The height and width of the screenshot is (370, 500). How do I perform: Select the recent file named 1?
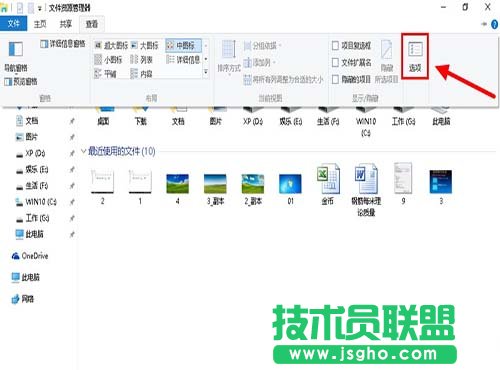140,187
